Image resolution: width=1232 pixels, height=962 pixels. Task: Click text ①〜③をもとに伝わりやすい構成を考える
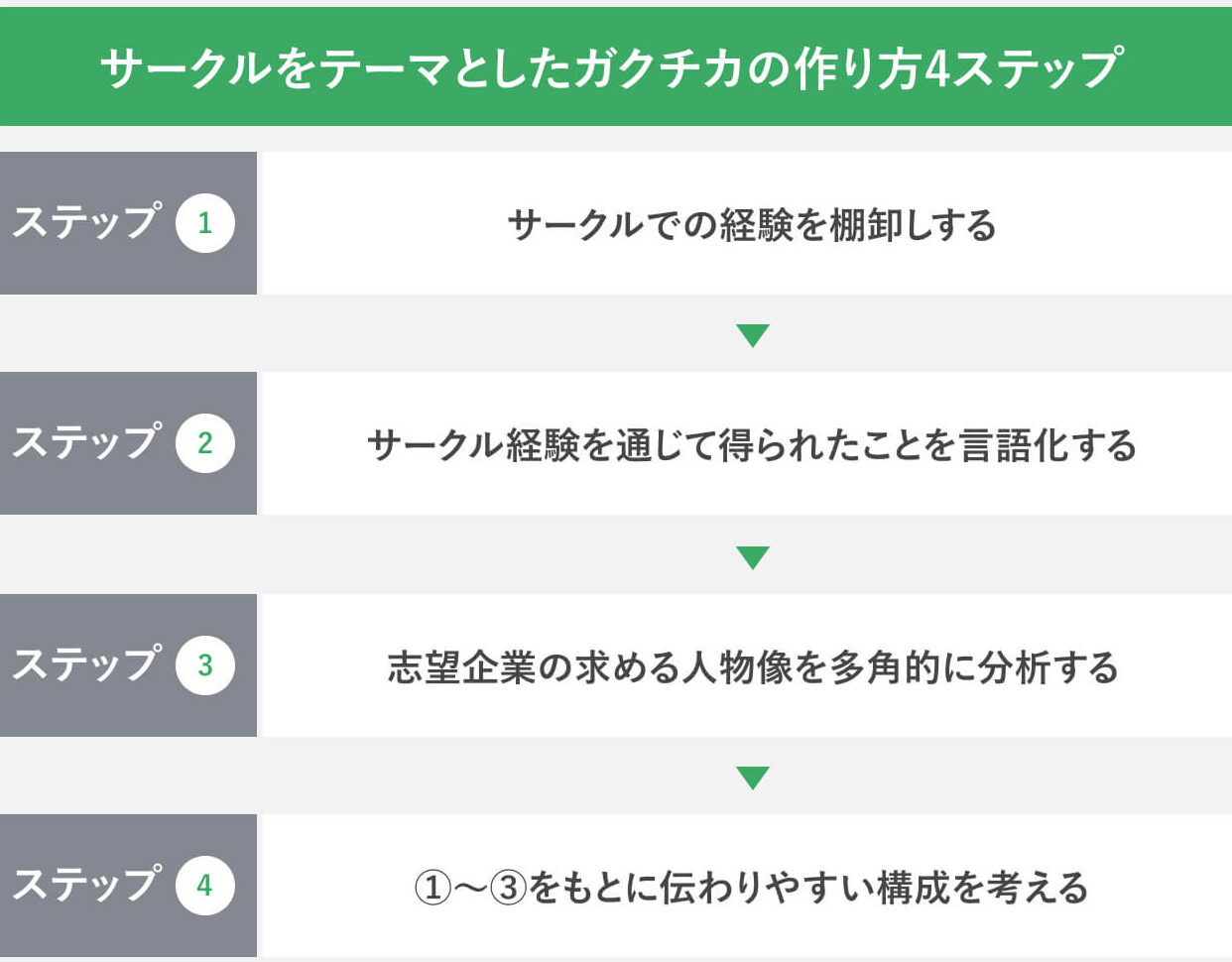[751, 888]
